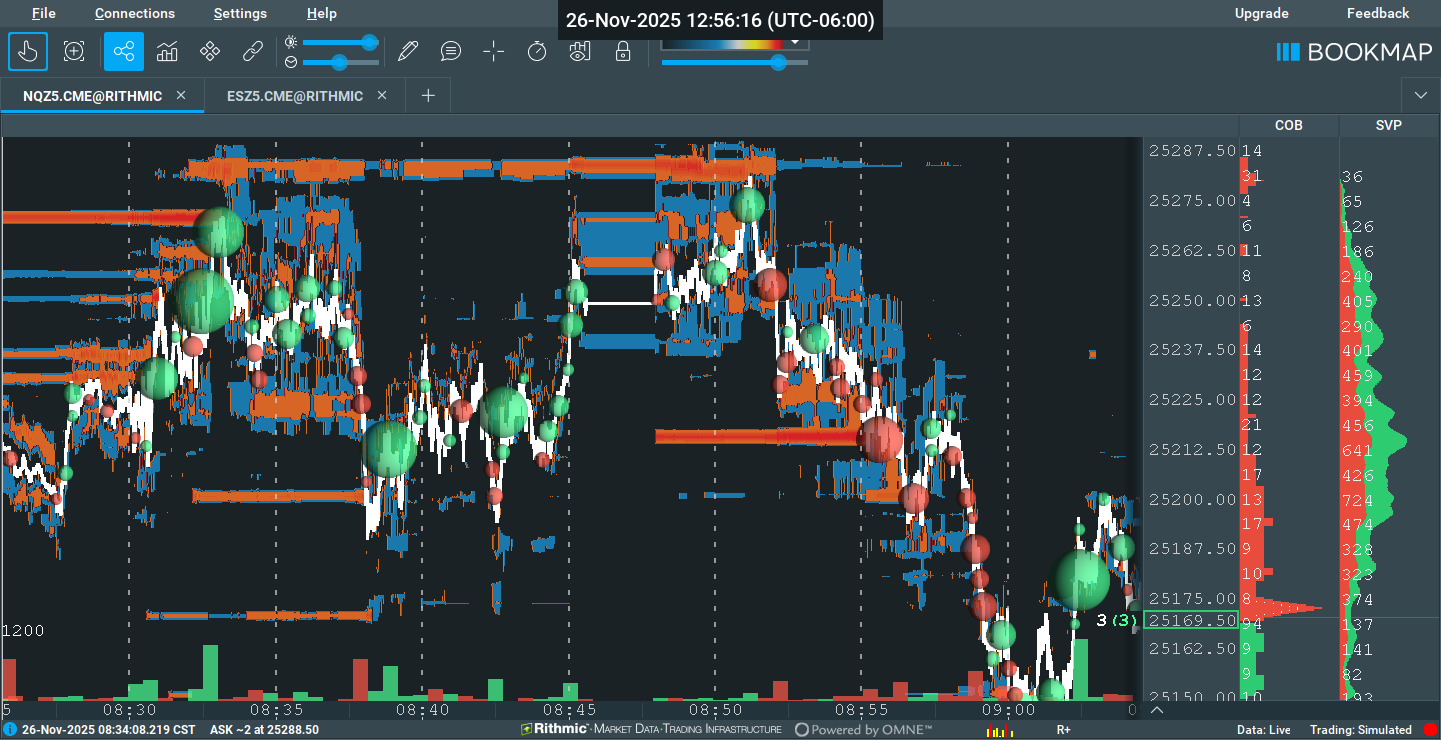The image size is (1441, 740).
Task: Enable the crosshair tool
Action: pyautogui.click(x=494, y=51)
